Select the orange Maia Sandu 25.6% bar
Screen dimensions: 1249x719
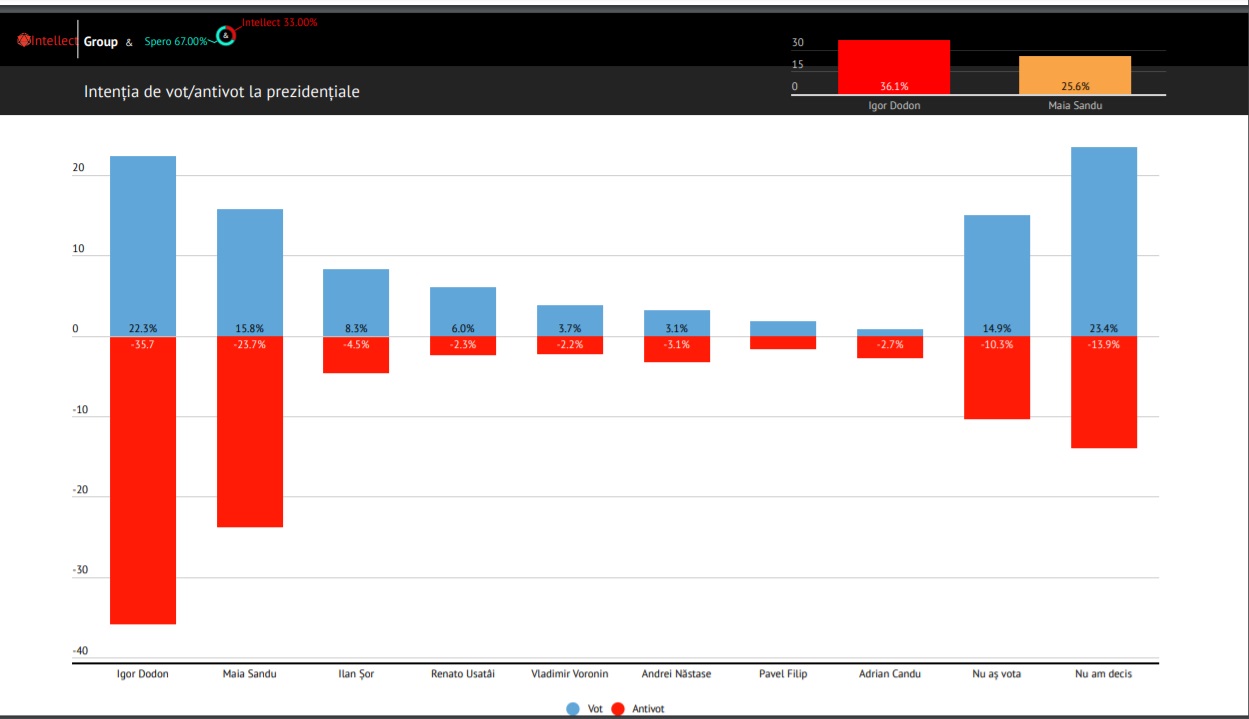tap(1074, 74)
